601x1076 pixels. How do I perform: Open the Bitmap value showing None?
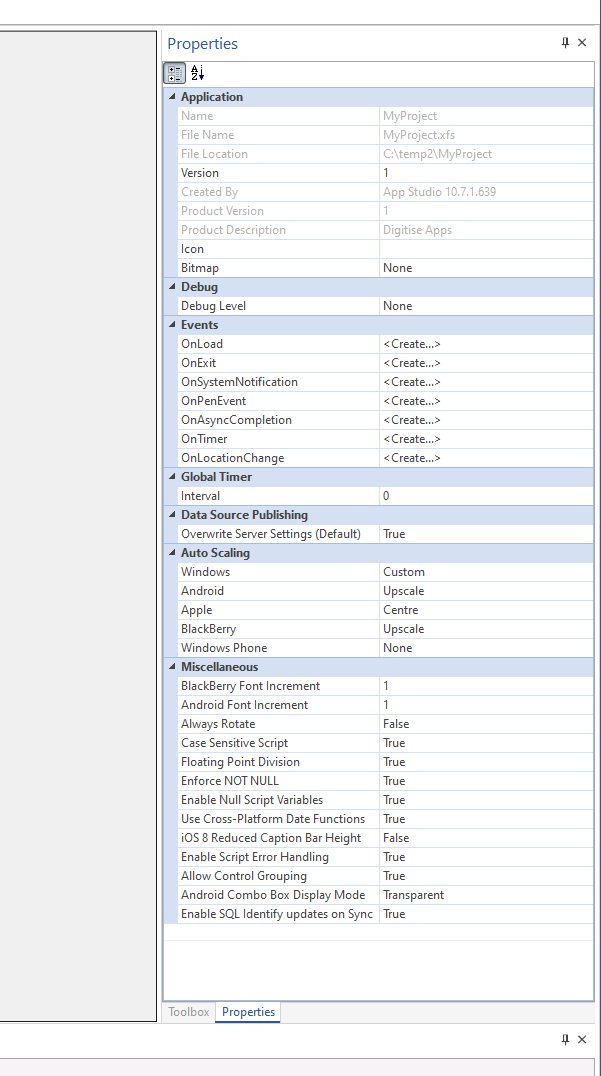click(486, 268)
